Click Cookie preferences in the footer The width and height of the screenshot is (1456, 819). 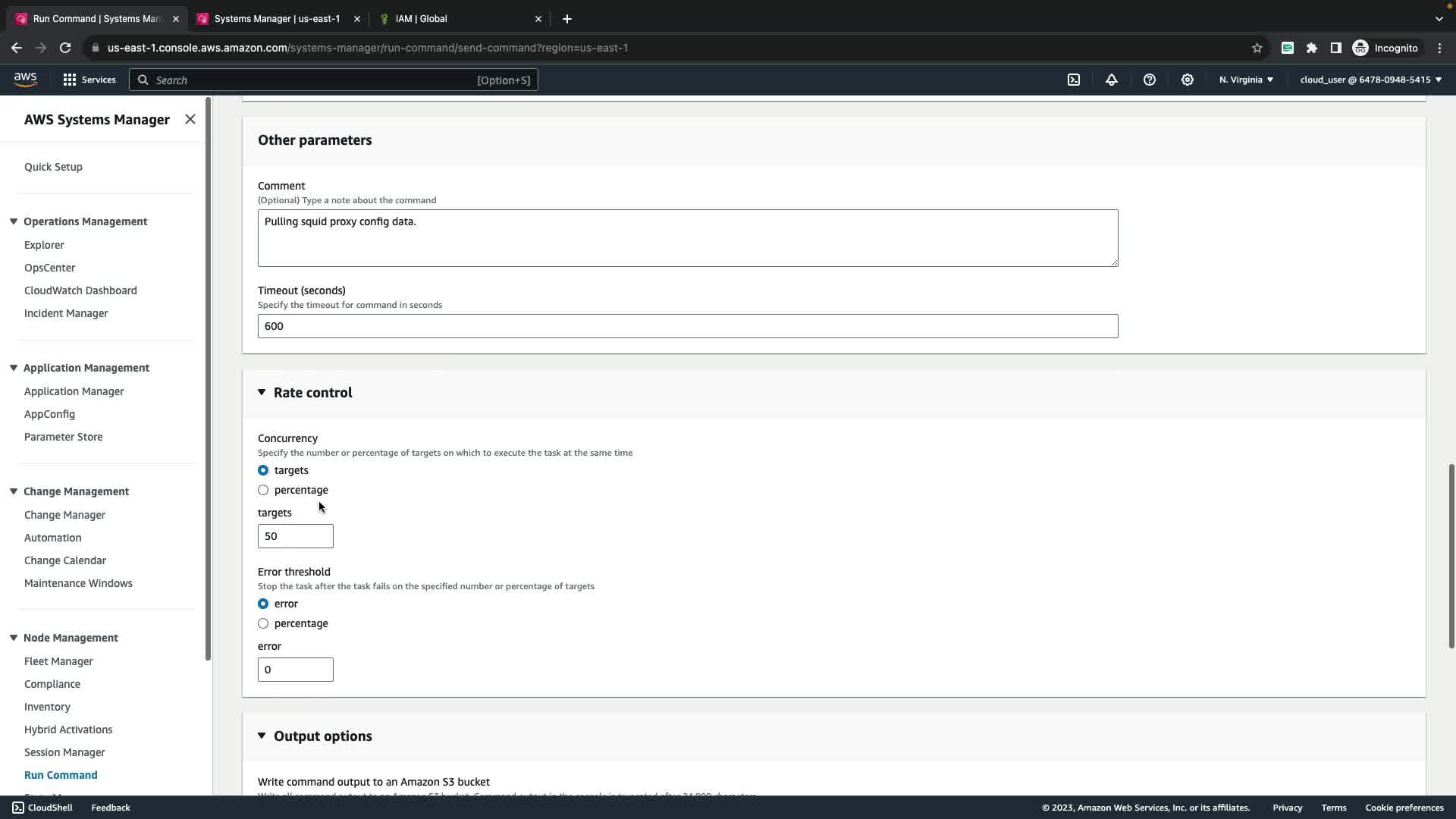[x=1404, y=808]
